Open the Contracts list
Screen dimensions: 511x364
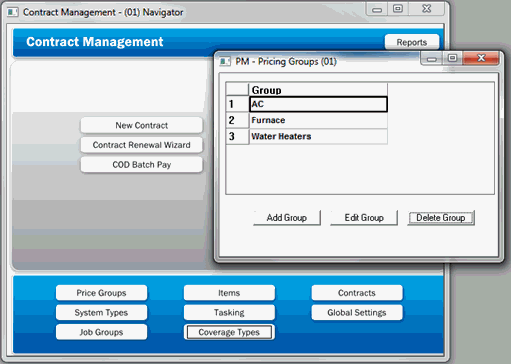pos(357,293)
